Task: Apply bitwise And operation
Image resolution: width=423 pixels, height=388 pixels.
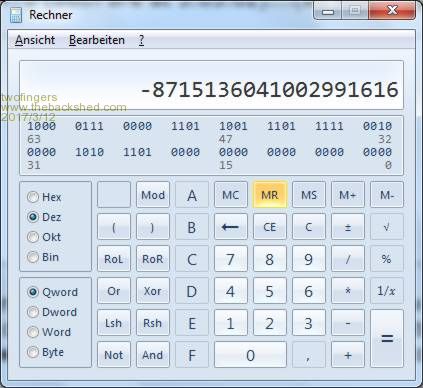Action: click(x=153, y=355)
